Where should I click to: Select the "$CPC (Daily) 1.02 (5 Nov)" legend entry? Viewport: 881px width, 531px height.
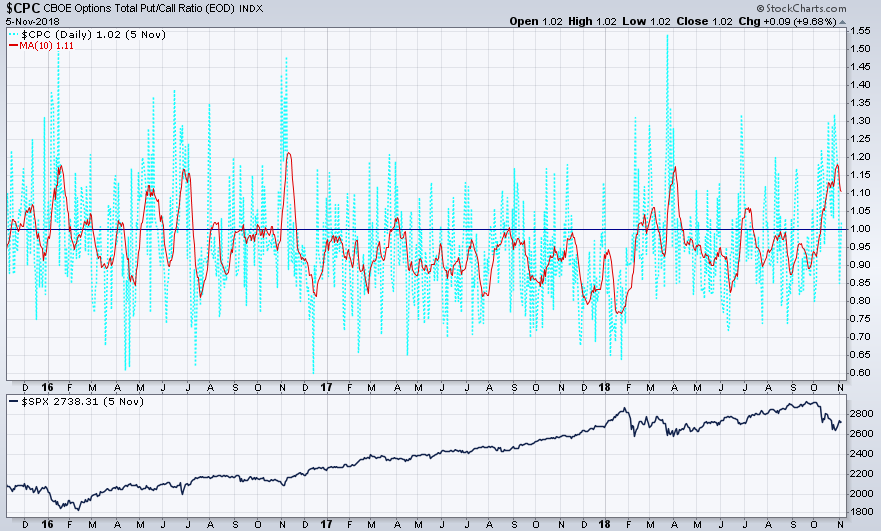click(93, 35)
